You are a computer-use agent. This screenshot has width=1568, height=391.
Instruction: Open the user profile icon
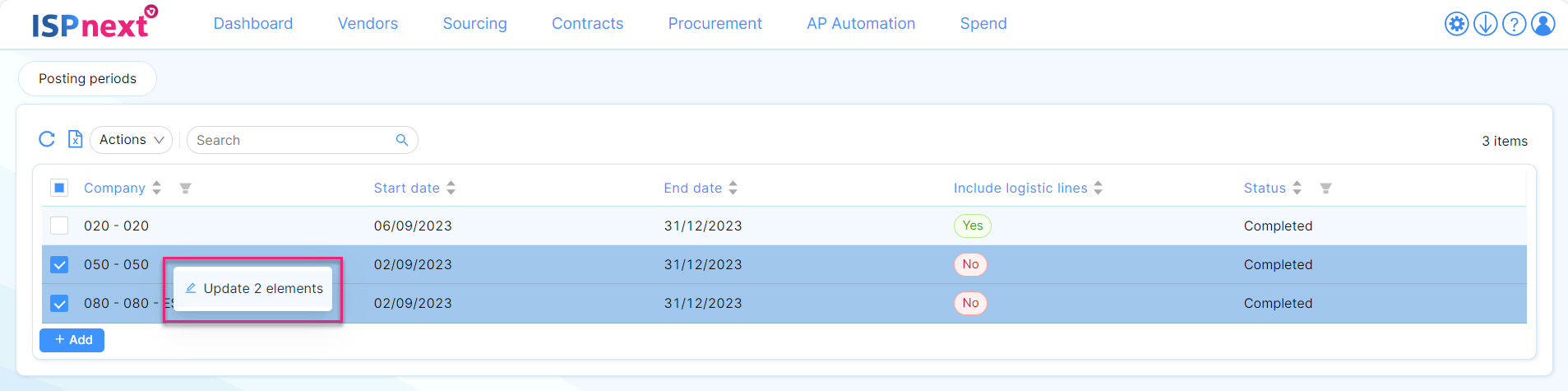pos(1543,24)
